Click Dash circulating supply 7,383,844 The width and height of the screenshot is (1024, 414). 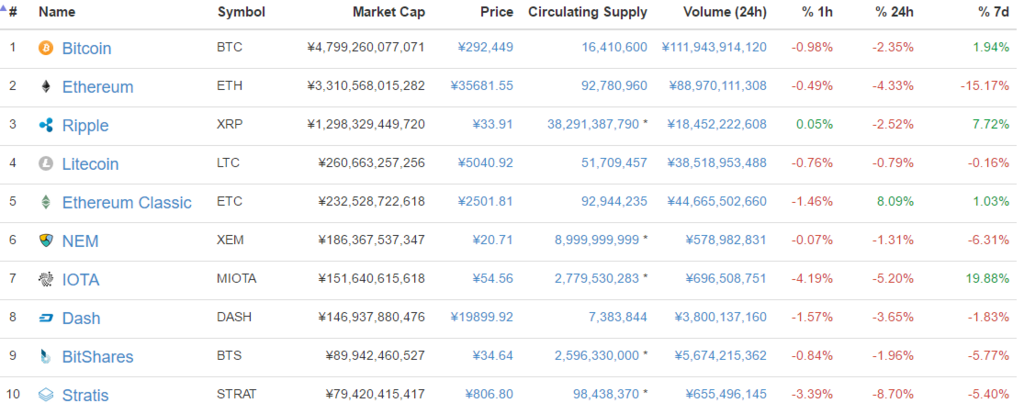[618, 317]
